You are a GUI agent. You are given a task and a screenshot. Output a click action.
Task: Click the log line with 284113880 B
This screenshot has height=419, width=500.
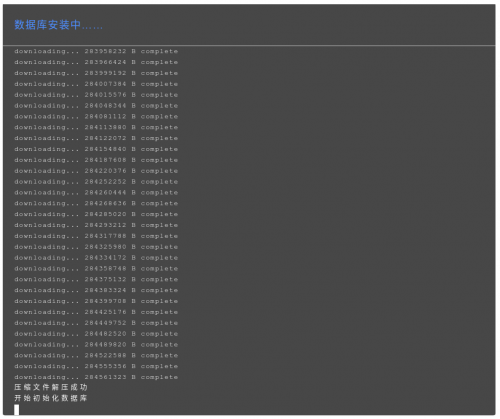coord(96,127)
